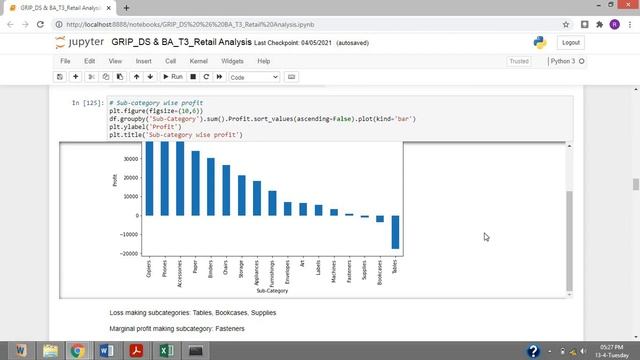Image resolution: width=640 pixels, height=360 pixels.
Task: Open the Insert menu
Action: click(143, 61)
